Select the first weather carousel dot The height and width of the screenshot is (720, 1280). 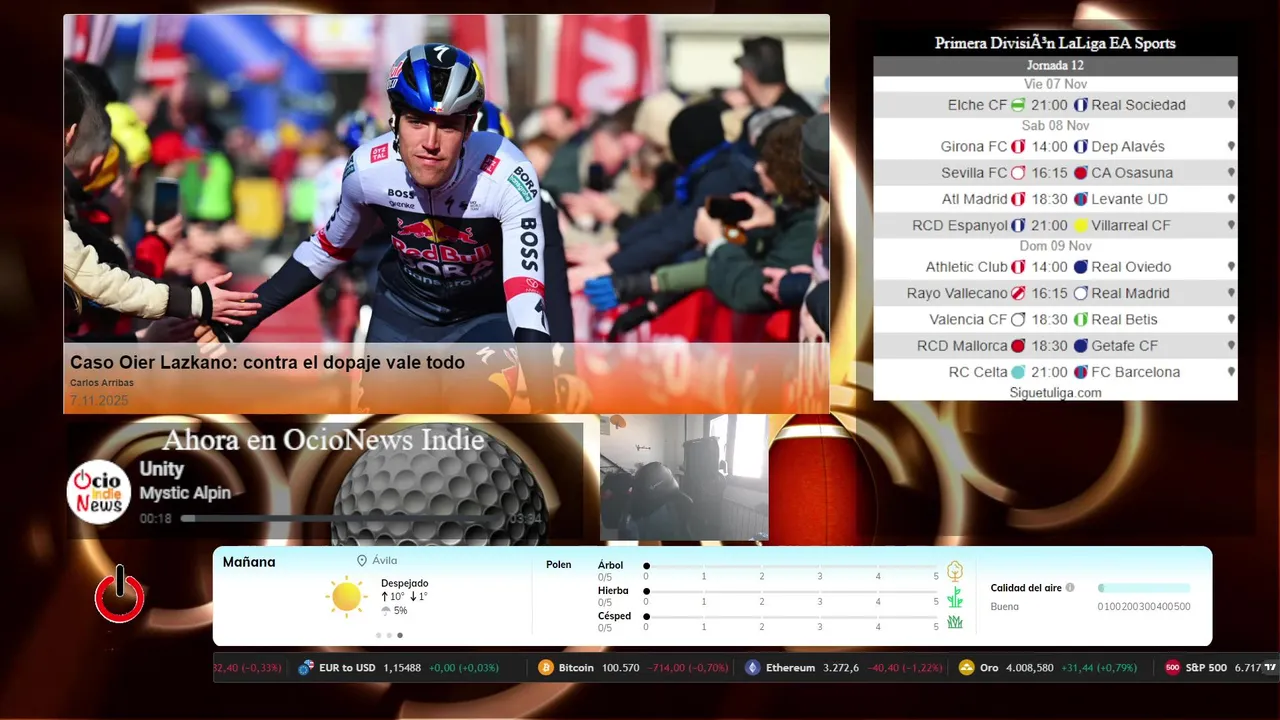point(378,635)
